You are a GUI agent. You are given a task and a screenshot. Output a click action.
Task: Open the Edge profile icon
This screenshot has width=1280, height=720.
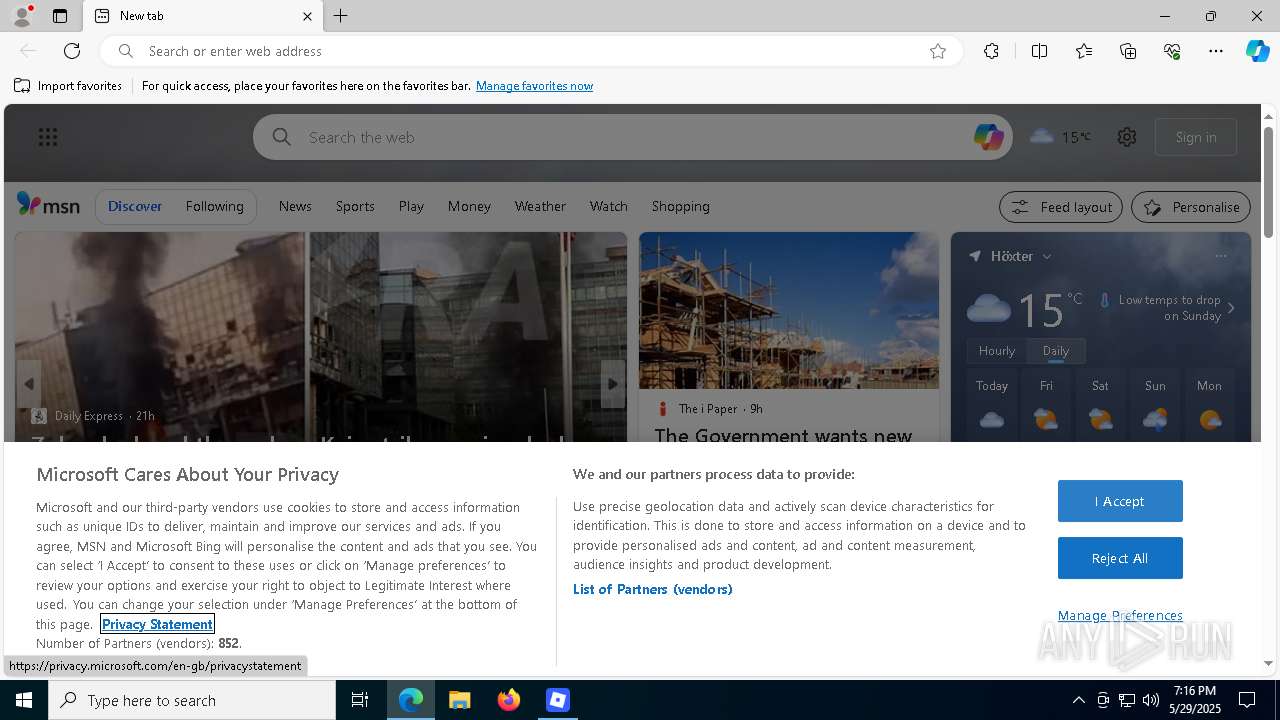(x=22, y=16)
